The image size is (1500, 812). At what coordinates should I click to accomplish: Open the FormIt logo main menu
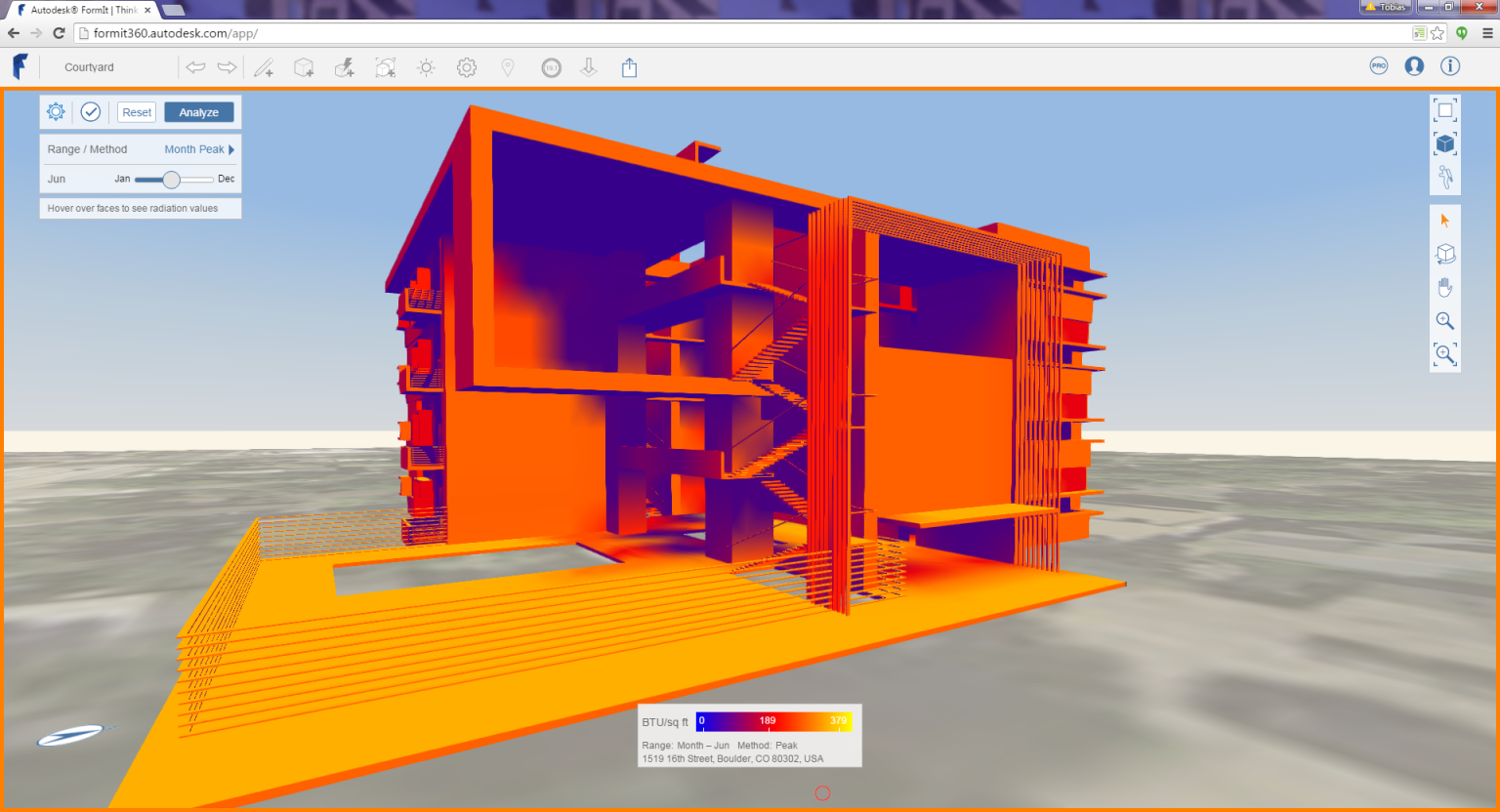(x=20, y=67)
